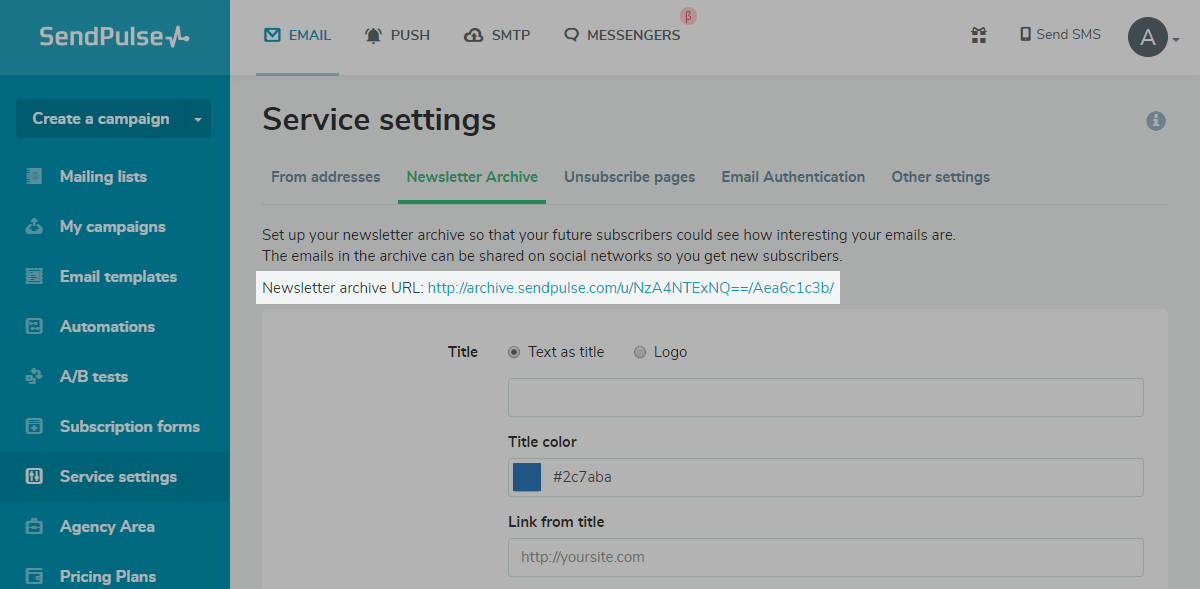Click the Subscription forms sidebar icon
Screen dimensions: 1200x589
click(x=35, y=427)
